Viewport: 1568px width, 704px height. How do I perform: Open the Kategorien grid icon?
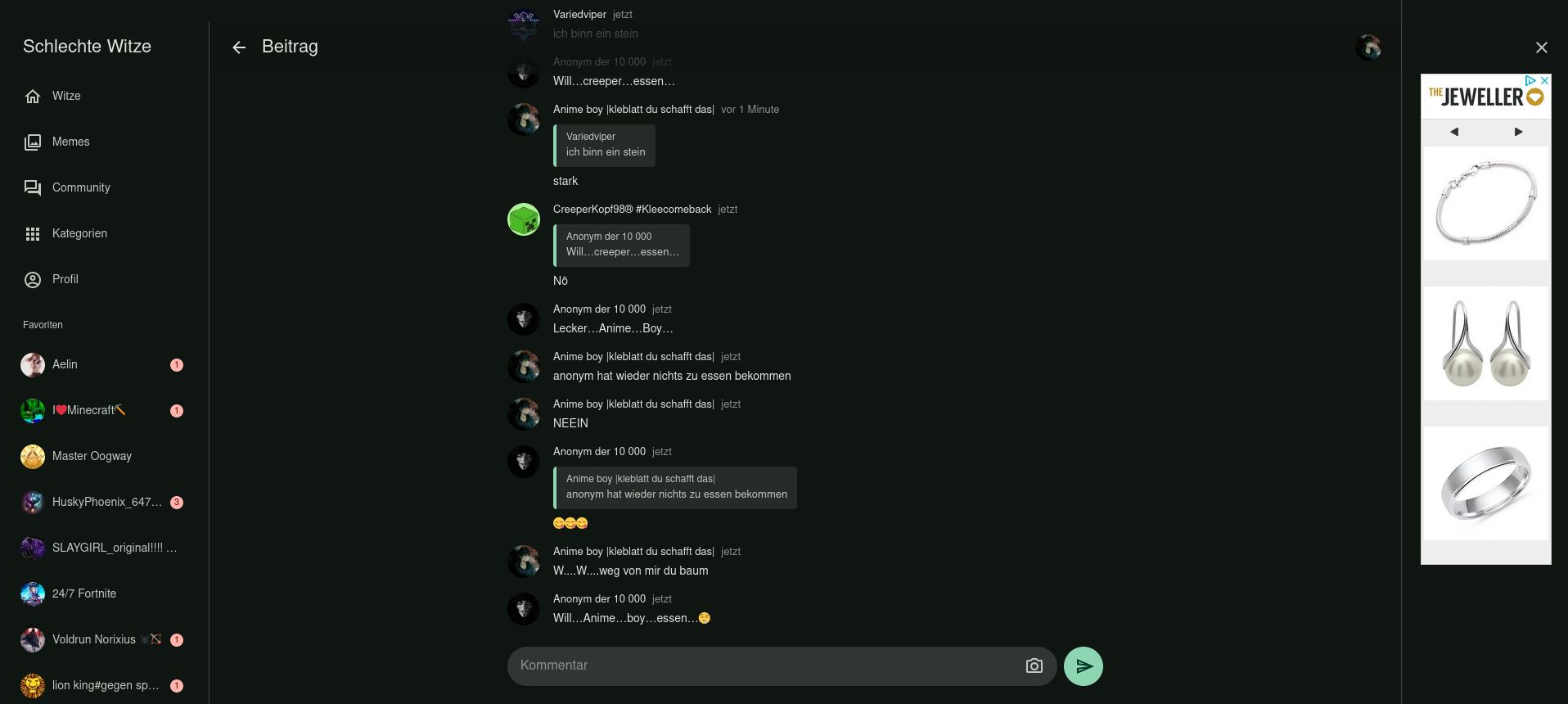coord(33,234)
